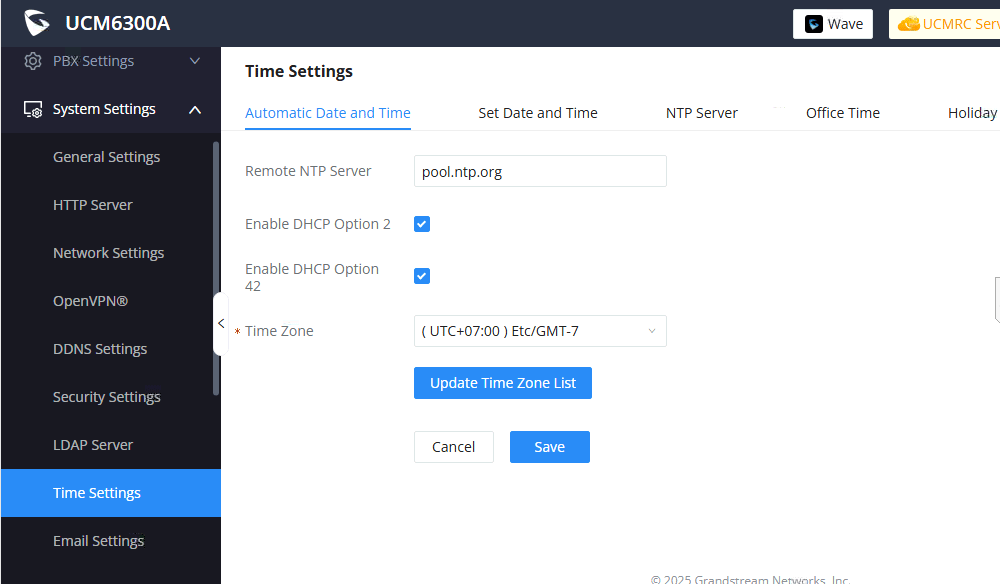Open the Time Zone dropdown
This screenshot has height=584, width=1000.
pos(540,330)
